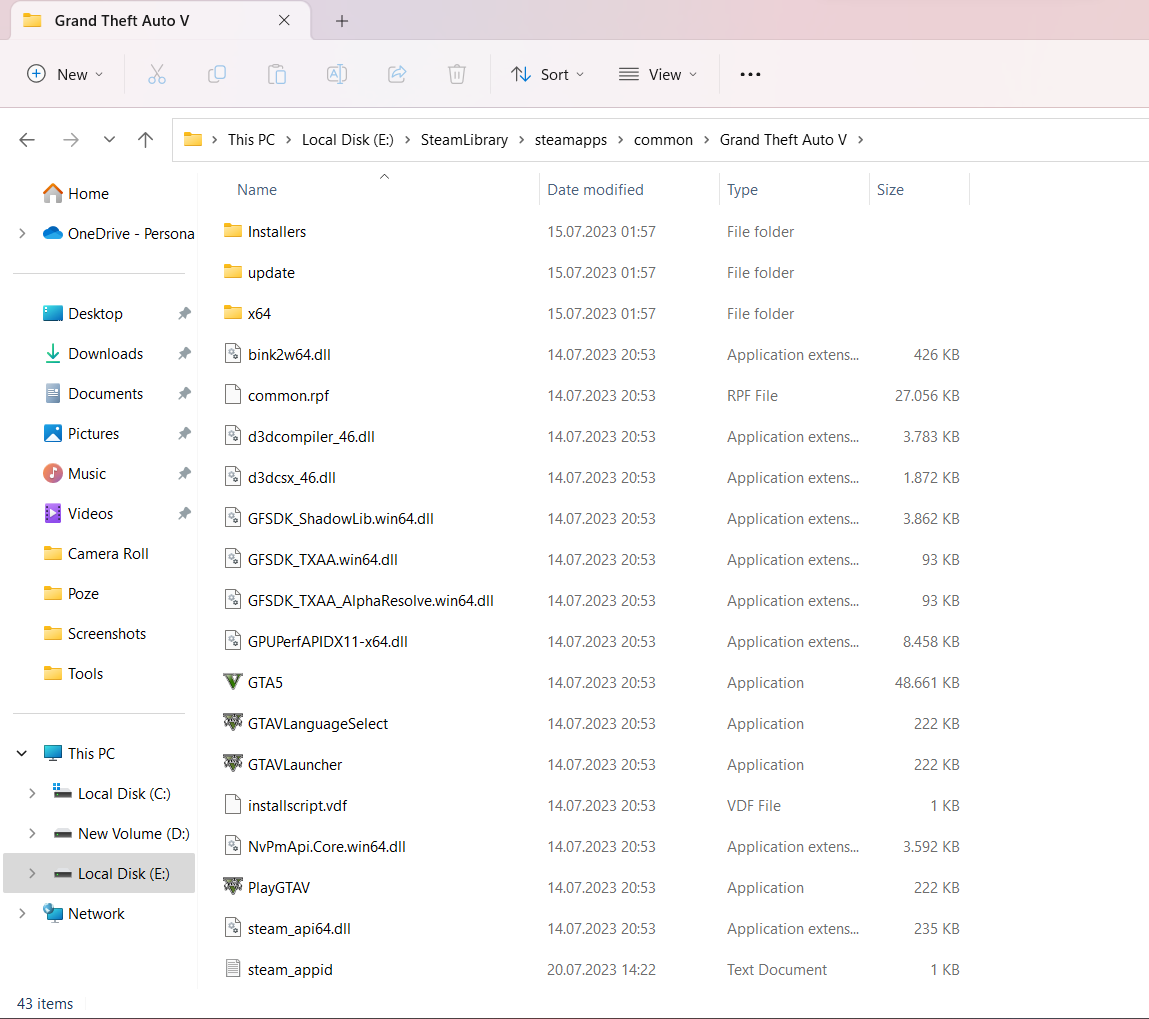Expand the Network tree node

[x=22, y=914]
